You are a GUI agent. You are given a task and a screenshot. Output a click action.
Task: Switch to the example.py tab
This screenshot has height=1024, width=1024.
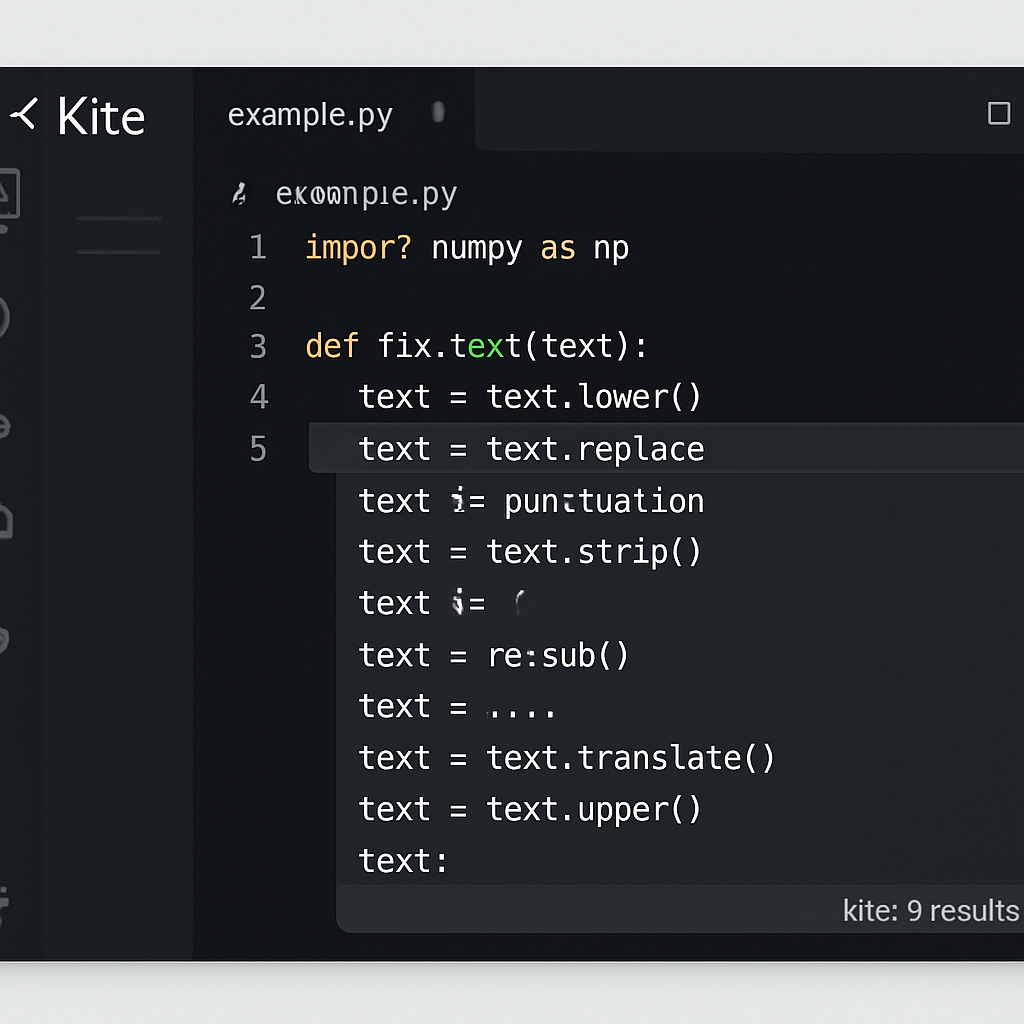pos(310,116)
